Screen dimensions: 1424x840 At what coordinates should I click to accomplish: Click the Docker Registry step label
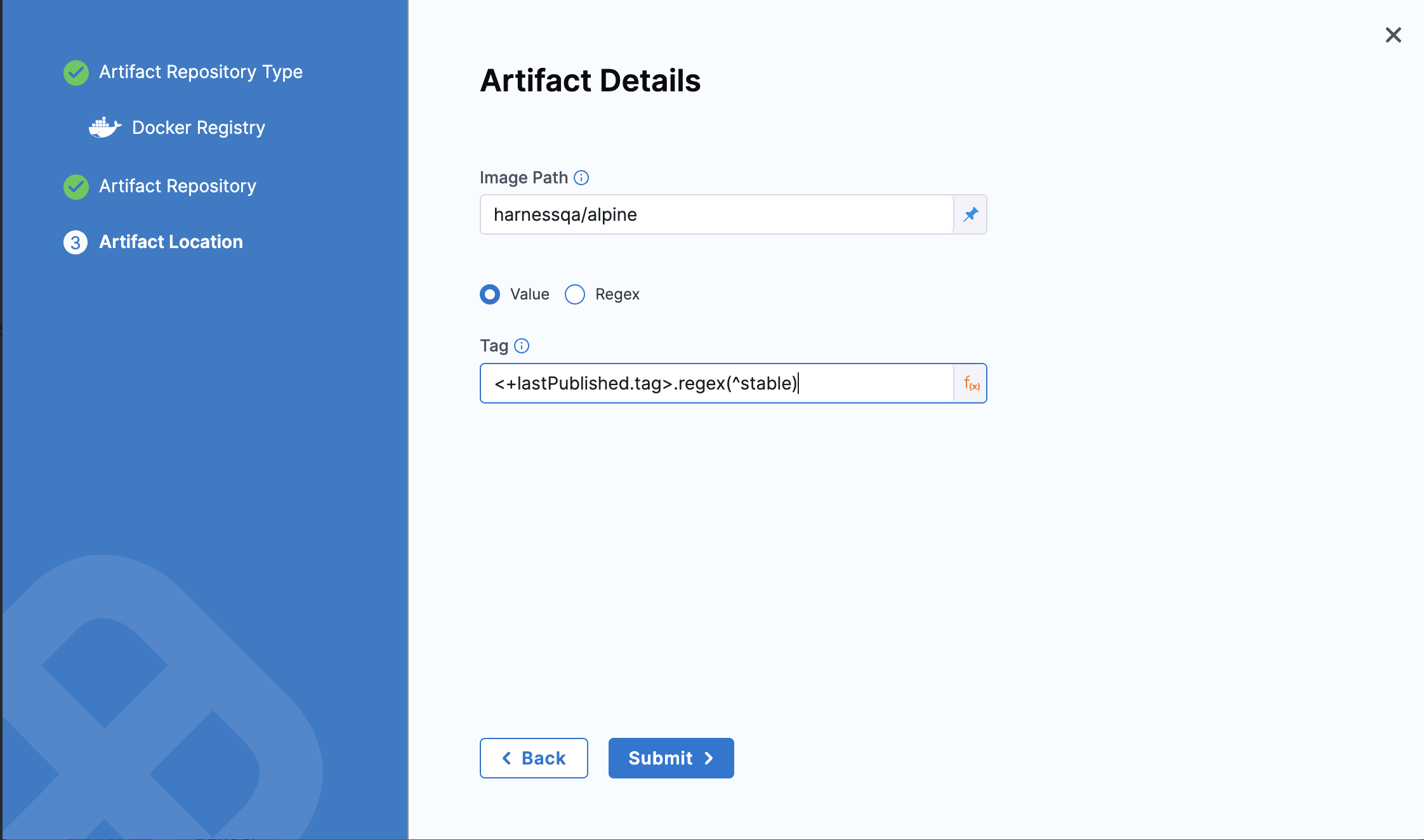[x=199, y=127]
